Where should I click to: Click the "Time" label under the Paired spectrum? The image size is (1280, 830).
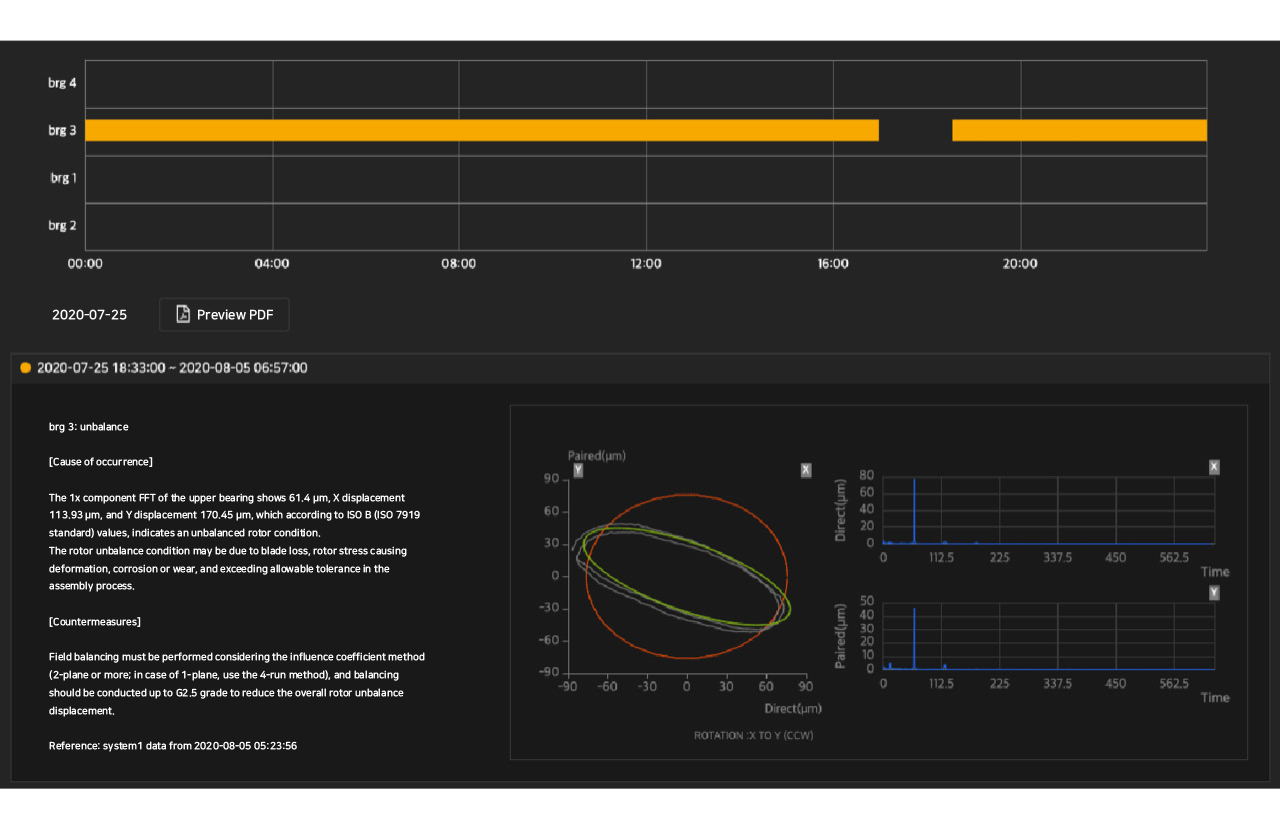[x=1215, y=698]
